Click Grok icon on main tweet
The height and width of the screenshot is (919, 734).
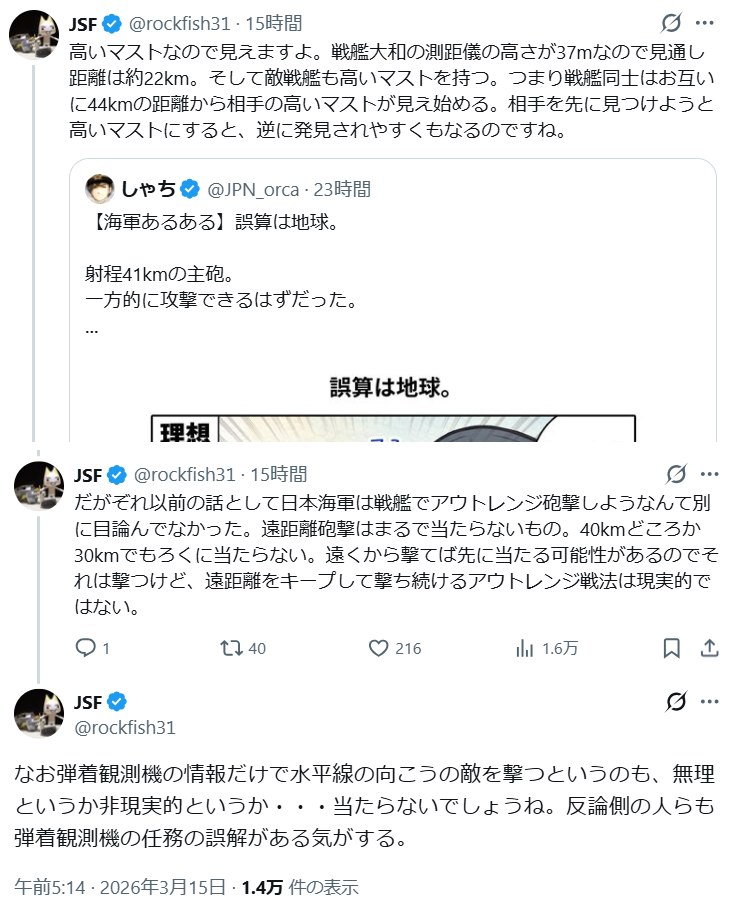(x=675, y=701)
